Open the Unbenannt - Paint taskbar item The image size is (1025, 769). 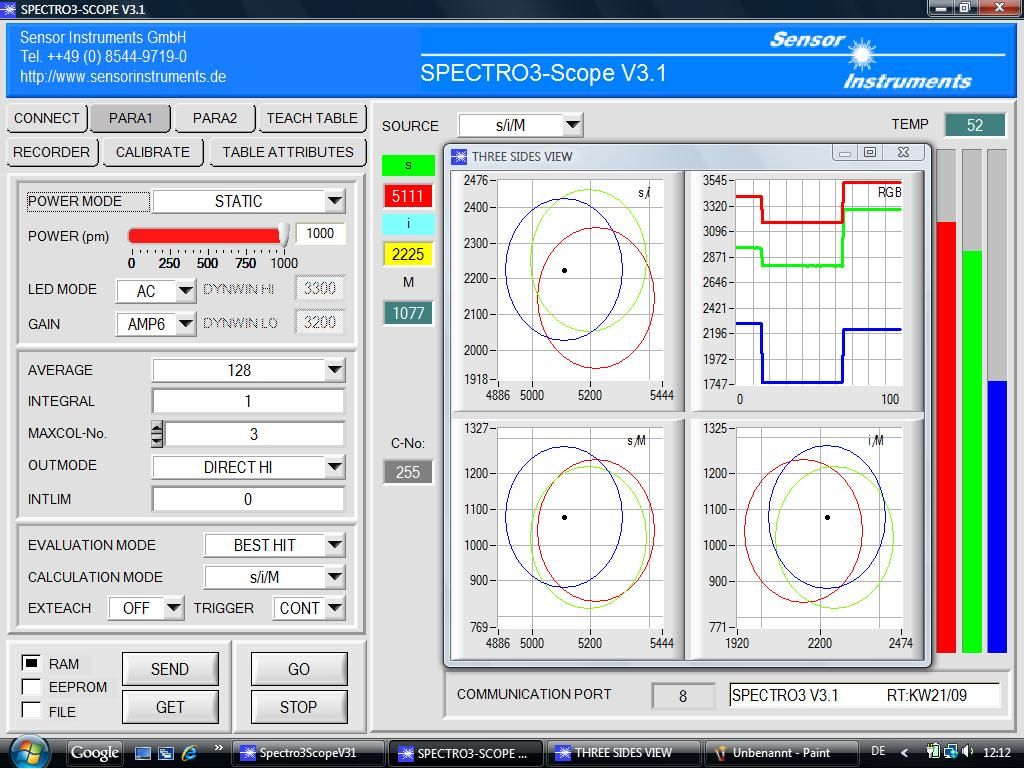780,753
